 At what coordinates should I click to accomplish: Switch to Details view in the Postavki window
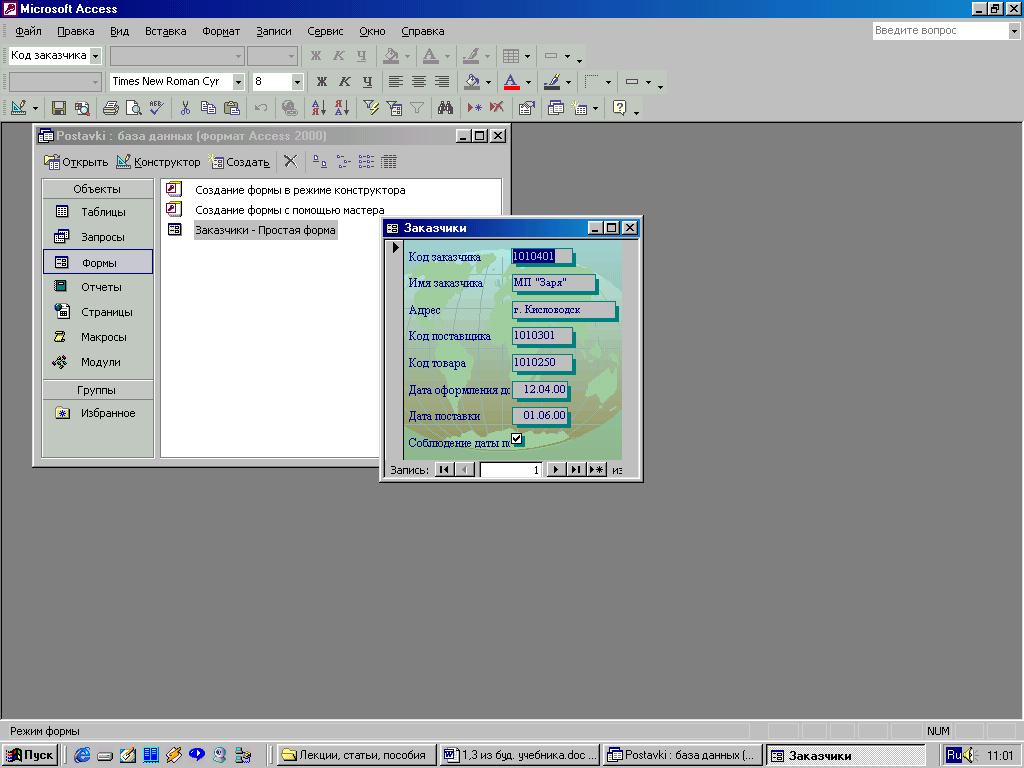(x=389, y=161)
